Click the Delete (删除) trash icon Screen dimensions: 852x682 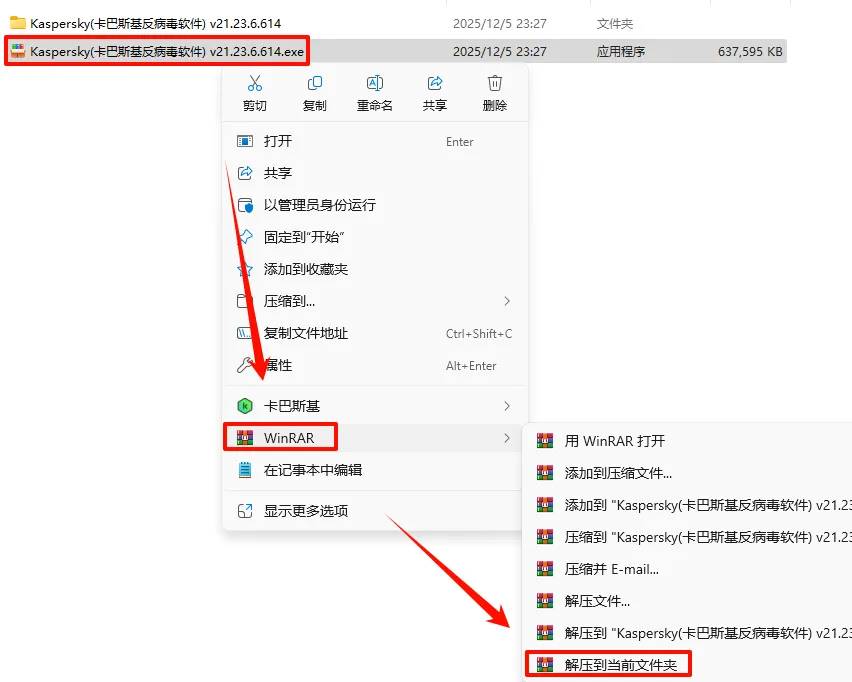494,83
